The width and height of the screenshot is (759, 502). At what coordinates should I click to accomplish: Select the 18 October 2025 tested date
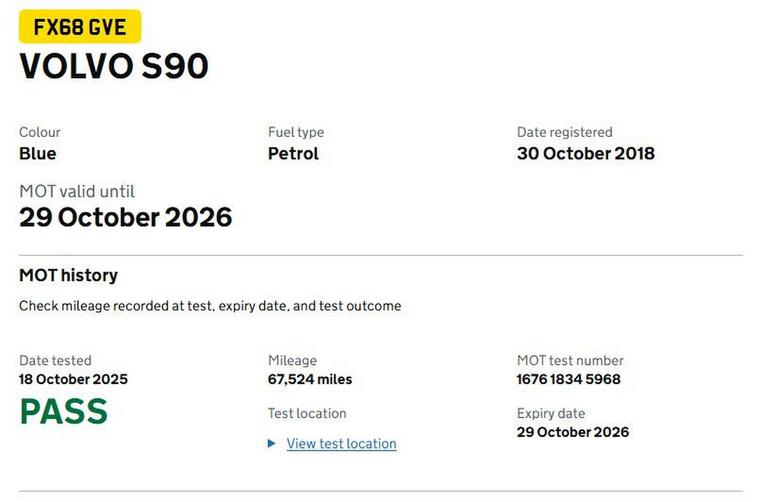tap(73, 380)
